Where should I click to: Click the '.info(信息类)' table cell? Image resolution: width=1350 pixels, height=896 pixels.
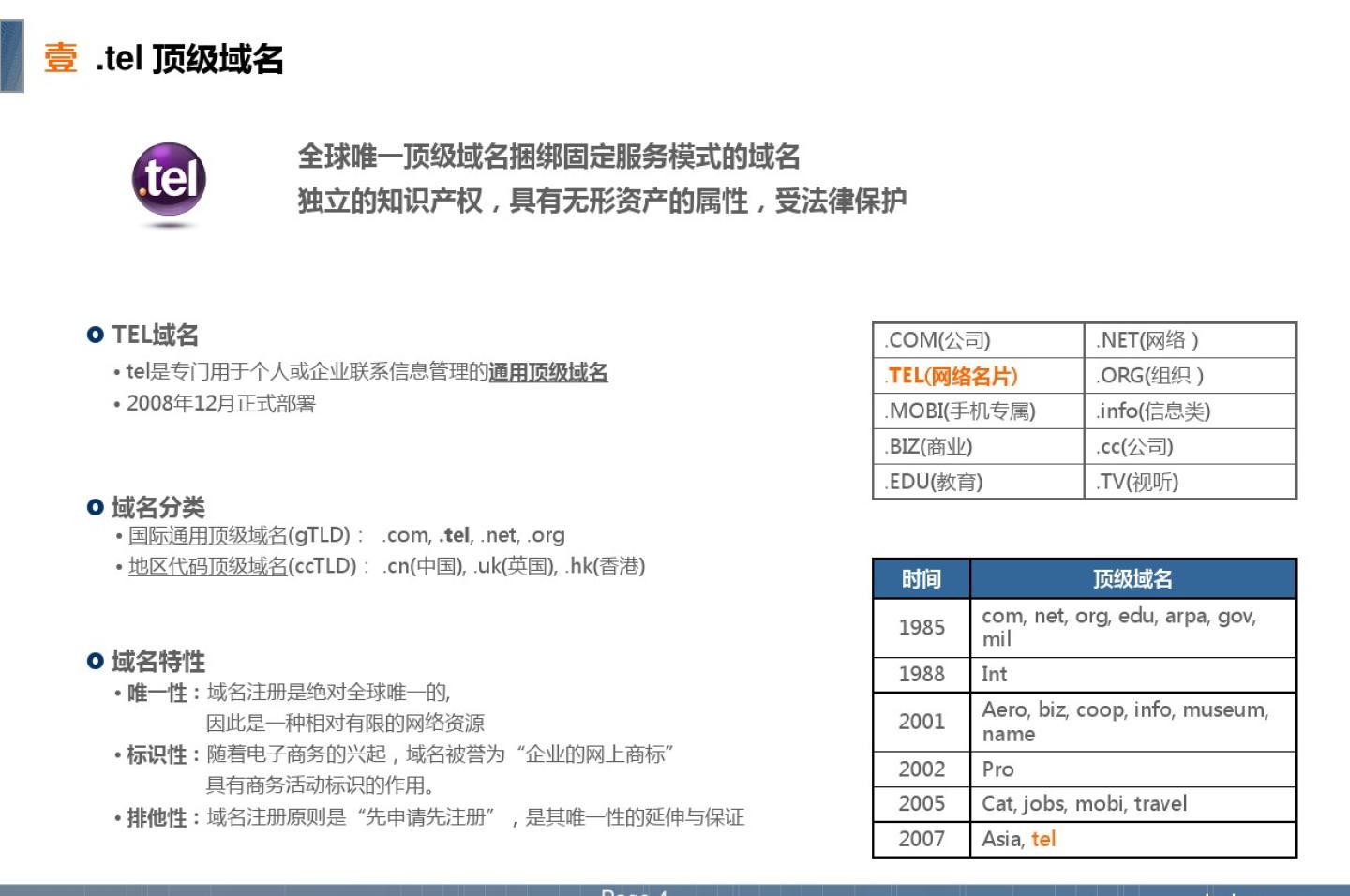[1191, 411]
